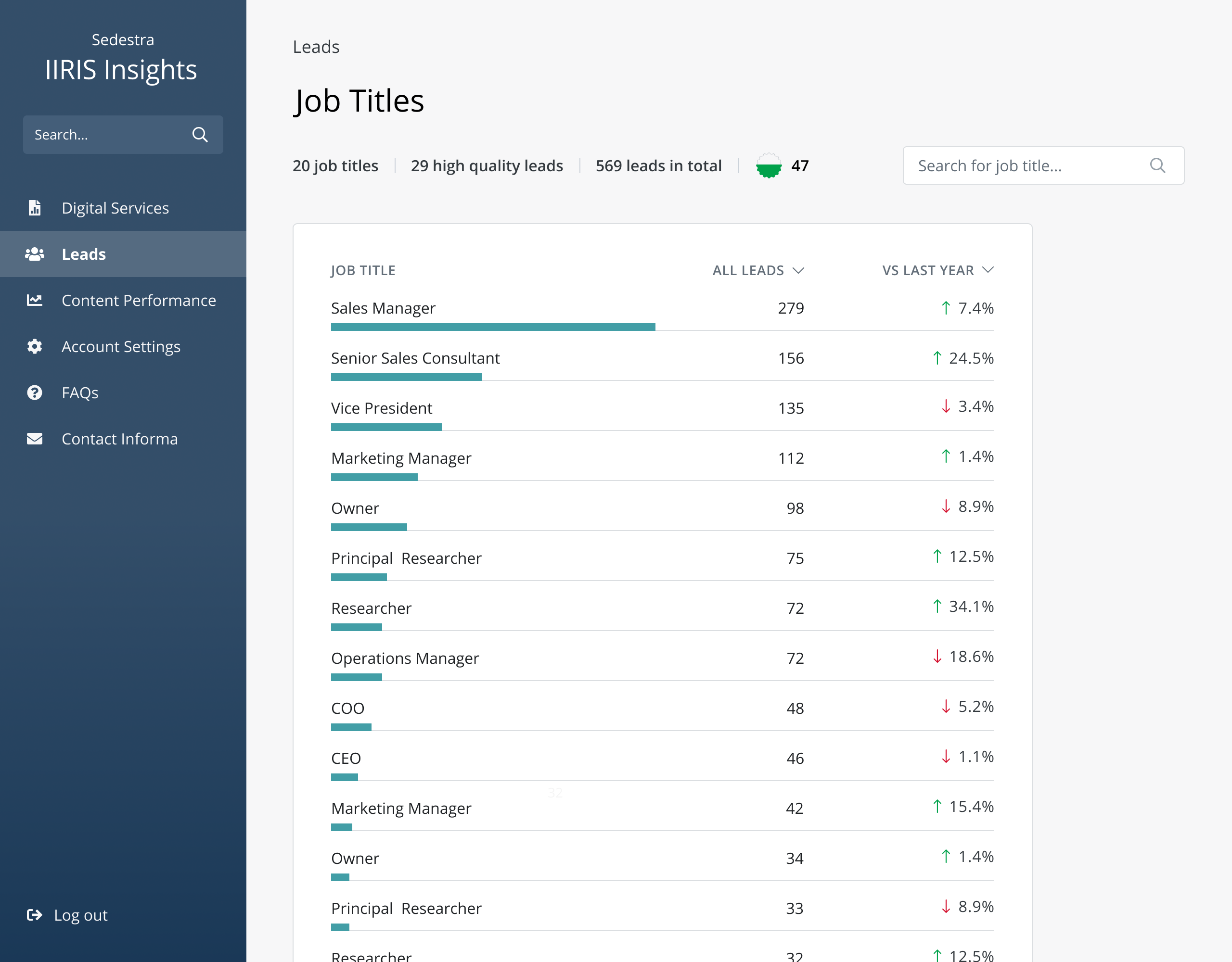1232x962 pixels.
Task: Click the Log out arrow icon
Action: (35, 915)
